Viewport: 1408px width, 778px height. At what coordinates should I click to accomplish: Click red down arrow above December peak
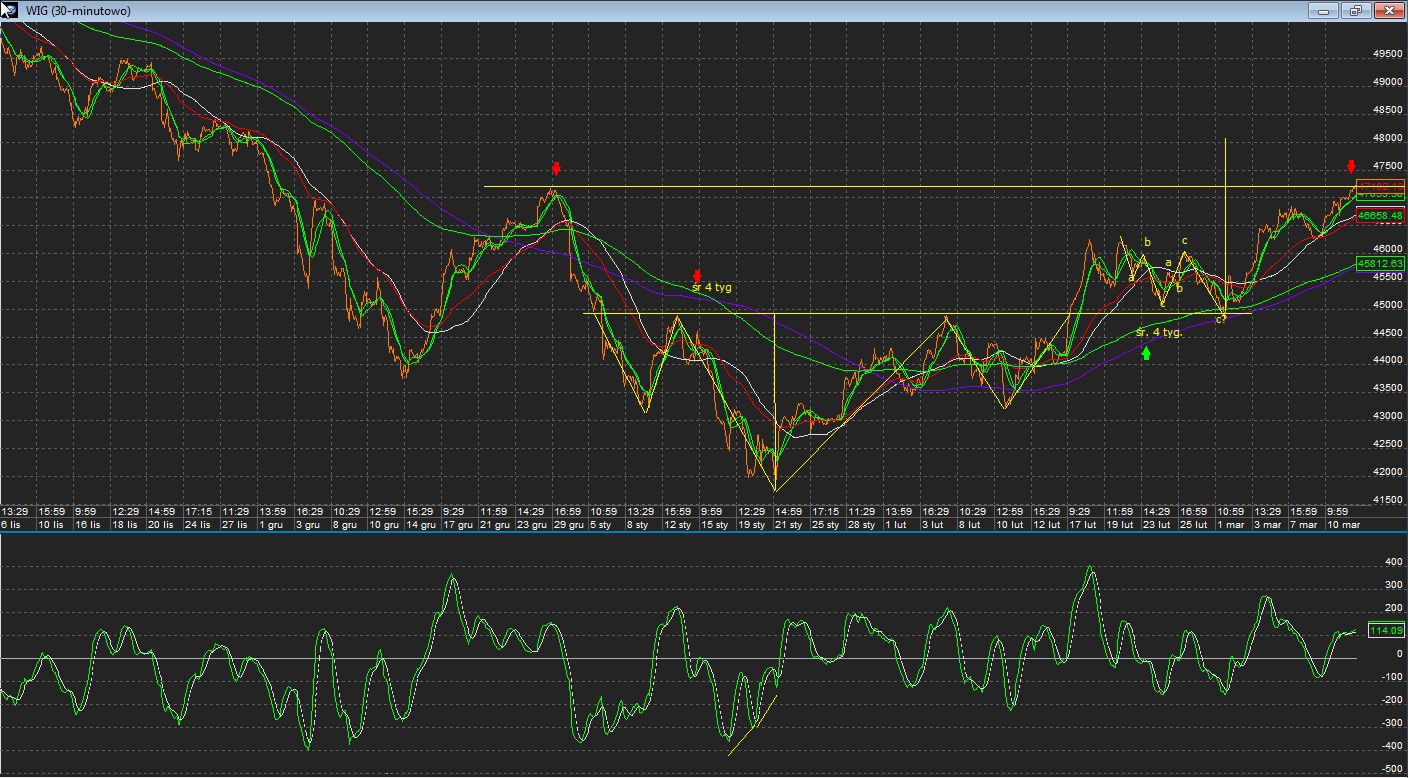(x=556, y=167)
